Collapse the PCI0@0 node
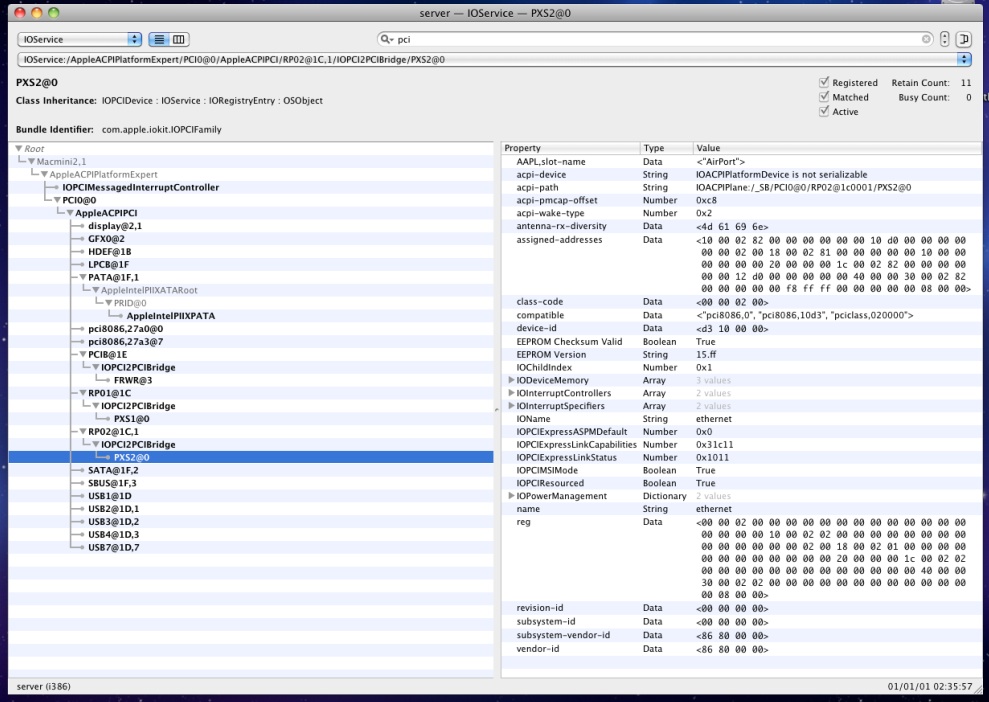The width and height of the screenshot is (989, 702). [x=57, y=200]
